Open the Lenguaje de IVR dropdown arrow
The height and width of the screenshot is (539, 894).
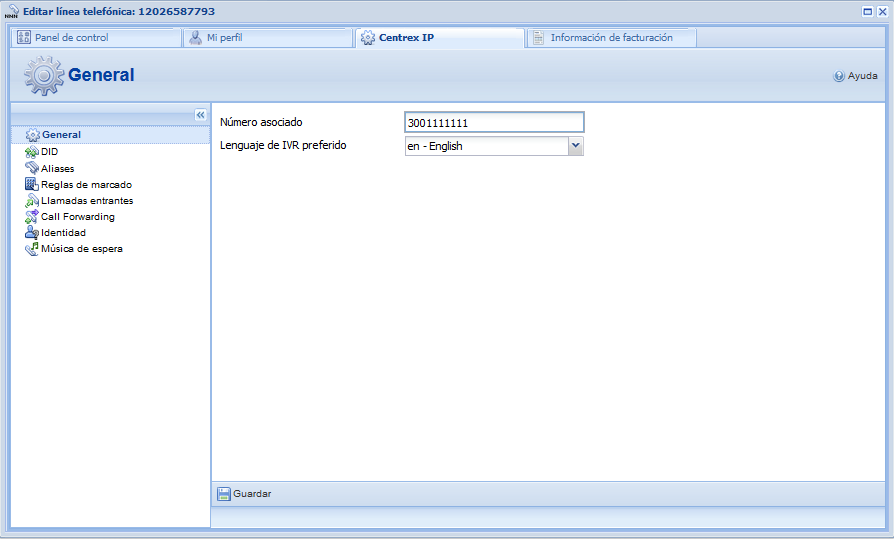(x=576, y=146)
